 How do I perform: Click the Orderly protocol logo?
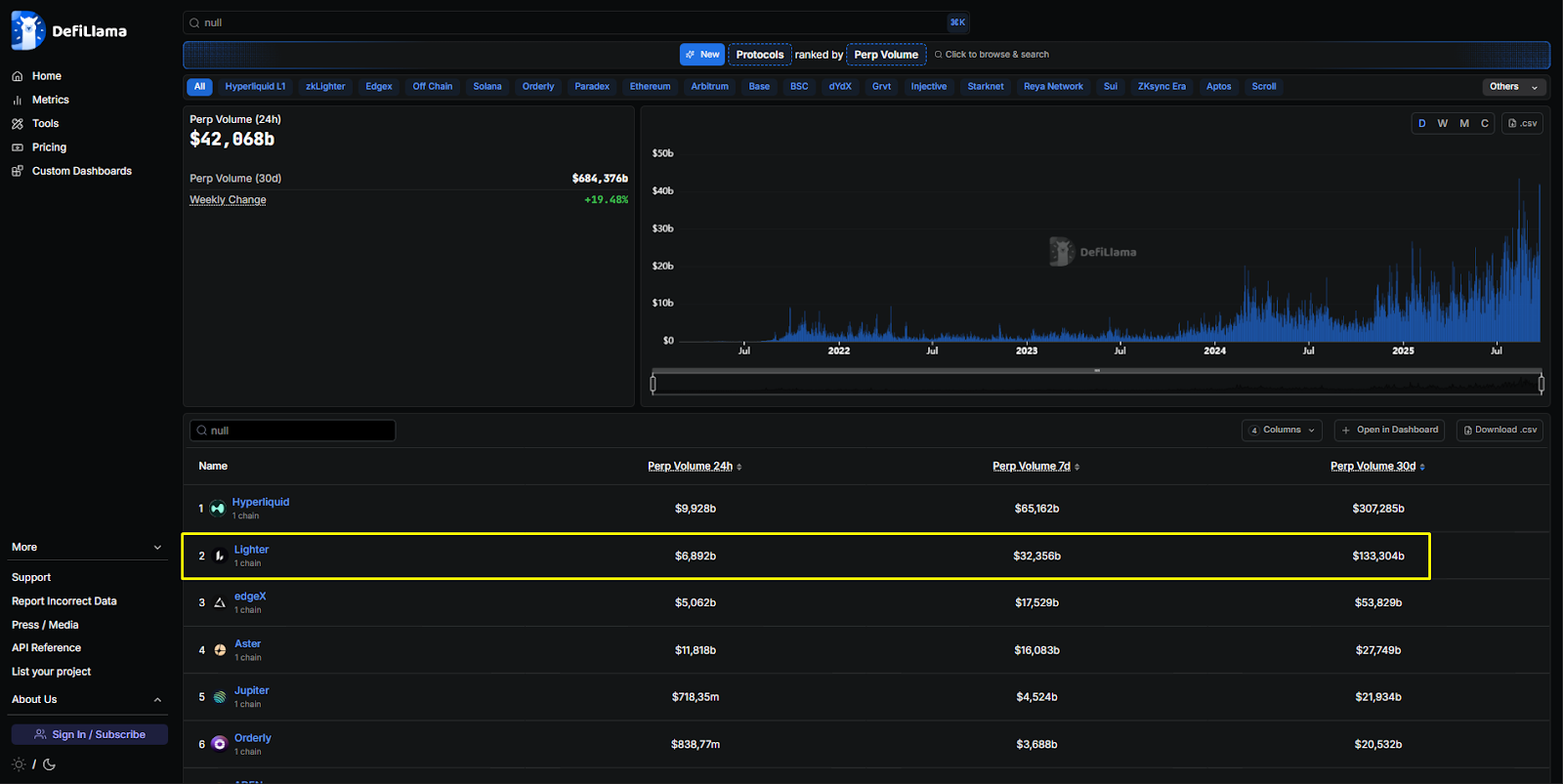click(220, 744)
